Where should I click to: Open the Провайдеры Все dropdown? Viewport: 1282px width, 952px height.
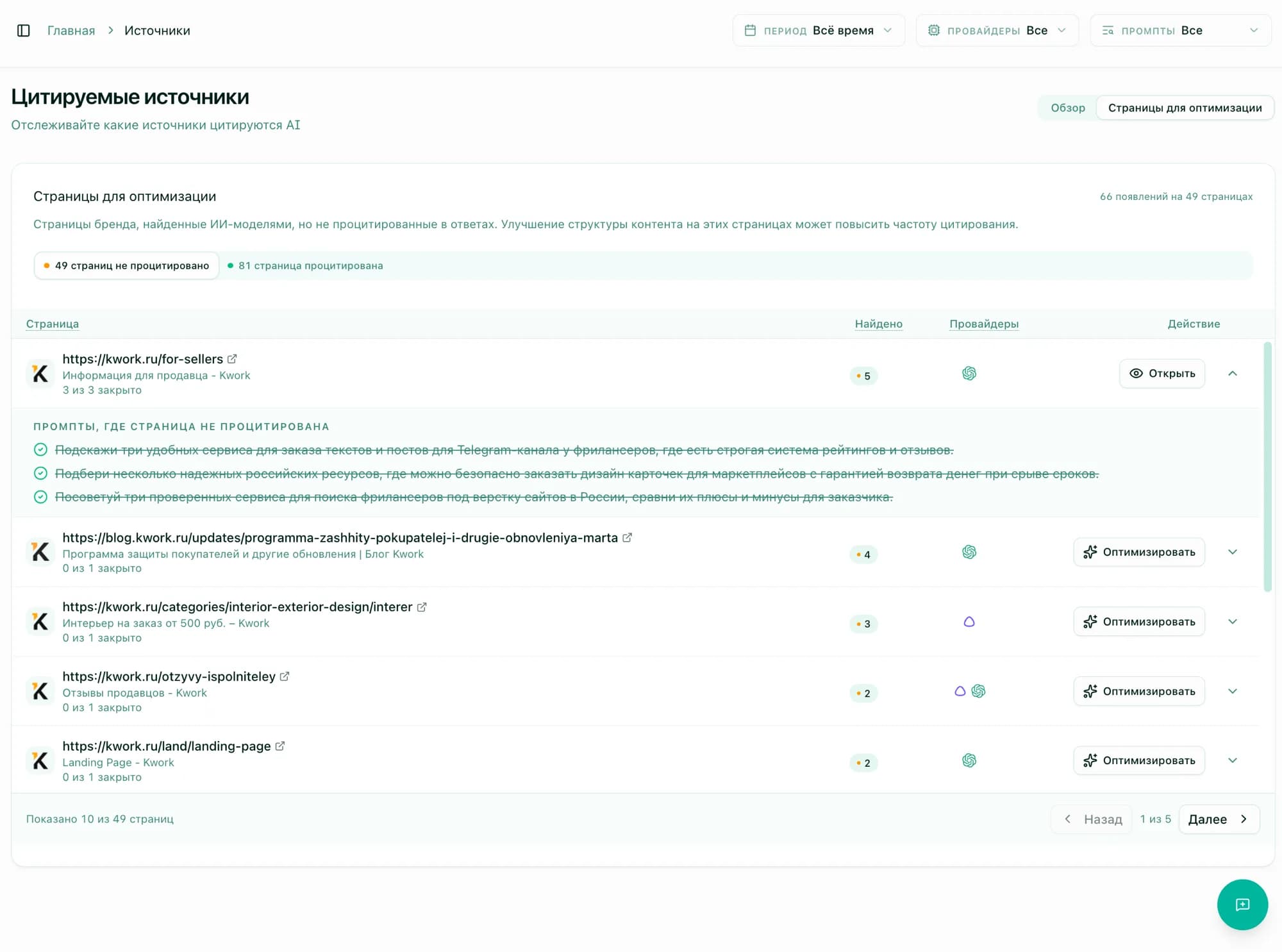[997, 31]
